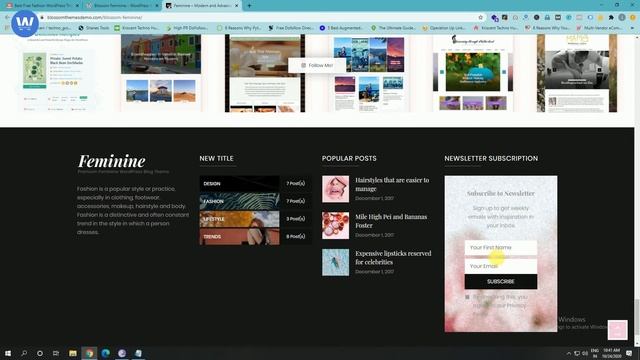The width and height of the screenshot is (640, 360).
Task: Open Microsoft Edge from the taskbar
Action: click(106, 353)
